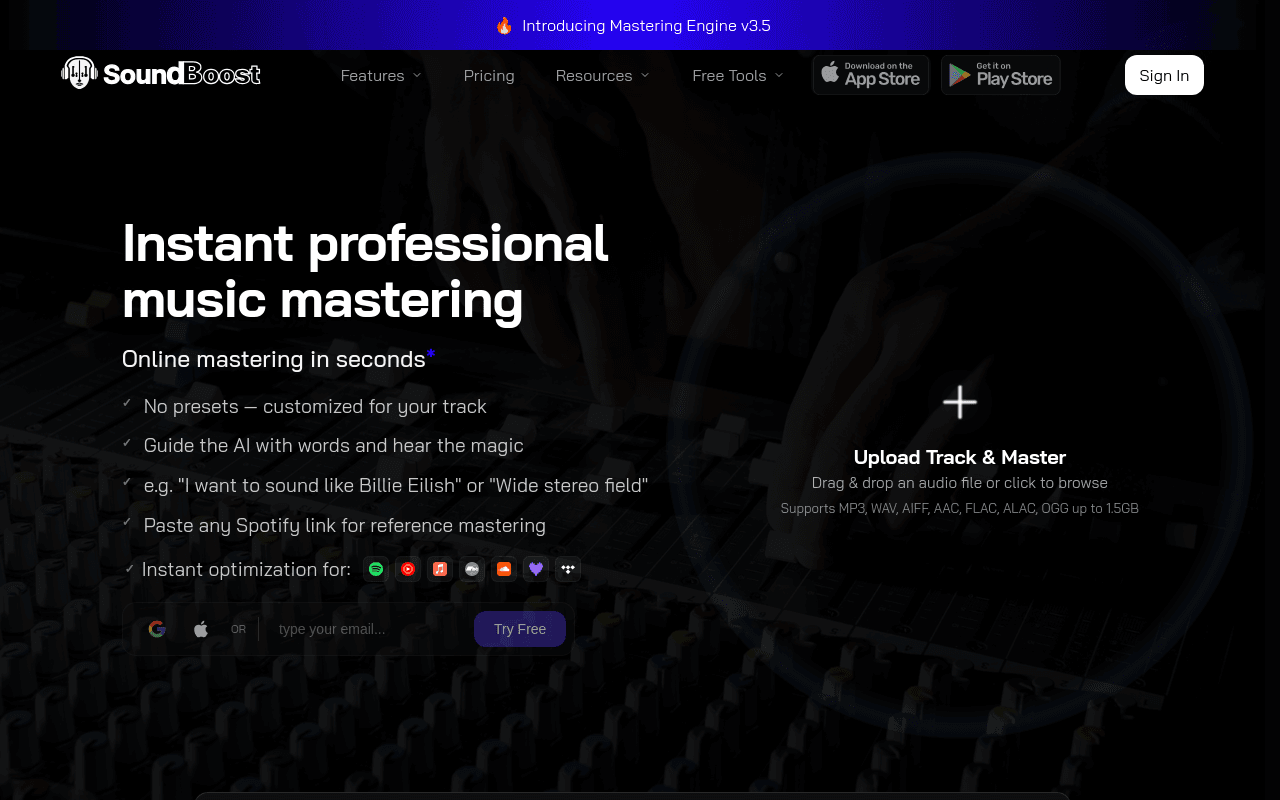Click the gray cloud platform icon
This screenshot has width=1280, height=800.
(x=472, y=569)
